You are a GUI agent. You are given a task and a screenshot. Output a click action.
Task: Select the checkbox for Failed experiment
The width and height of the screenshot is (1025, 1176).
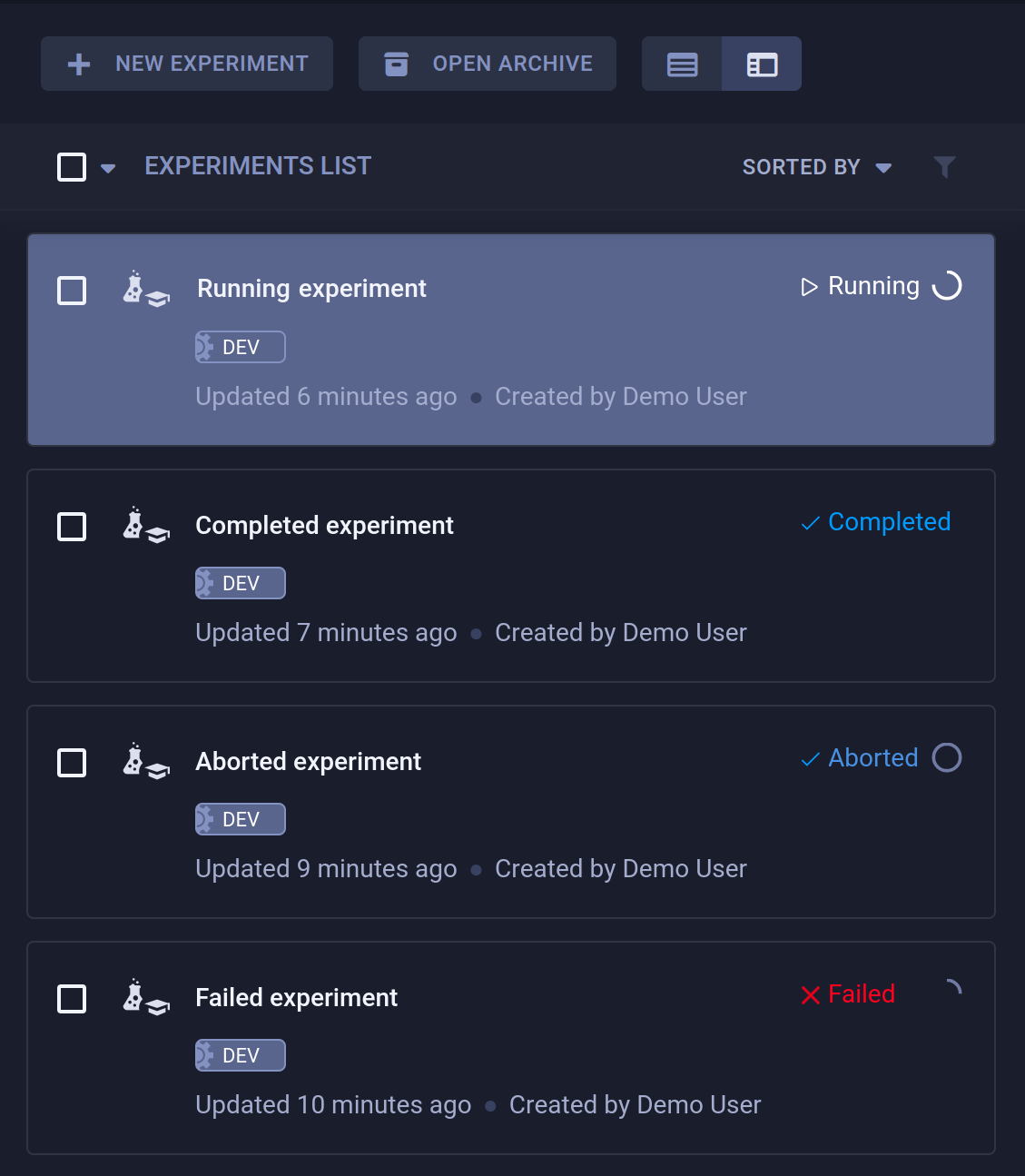point(72,999)
